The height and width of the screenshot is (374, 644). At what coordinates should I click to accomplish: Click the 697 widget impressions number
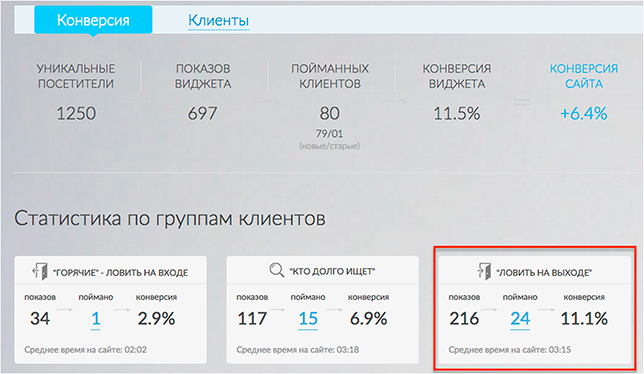[202, 114]
